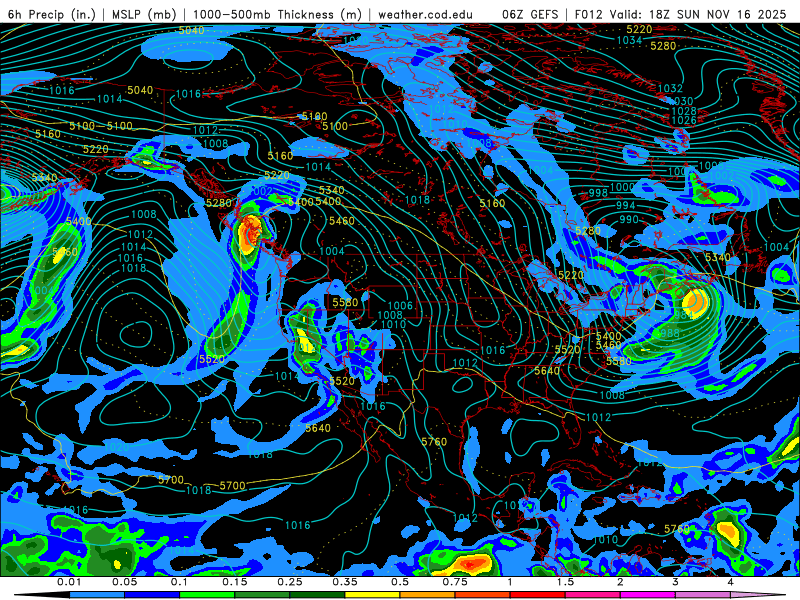The height and width of the screenshot is (600, 800).
Task: Click the 1028 isobar label
Action: [684, 111]
